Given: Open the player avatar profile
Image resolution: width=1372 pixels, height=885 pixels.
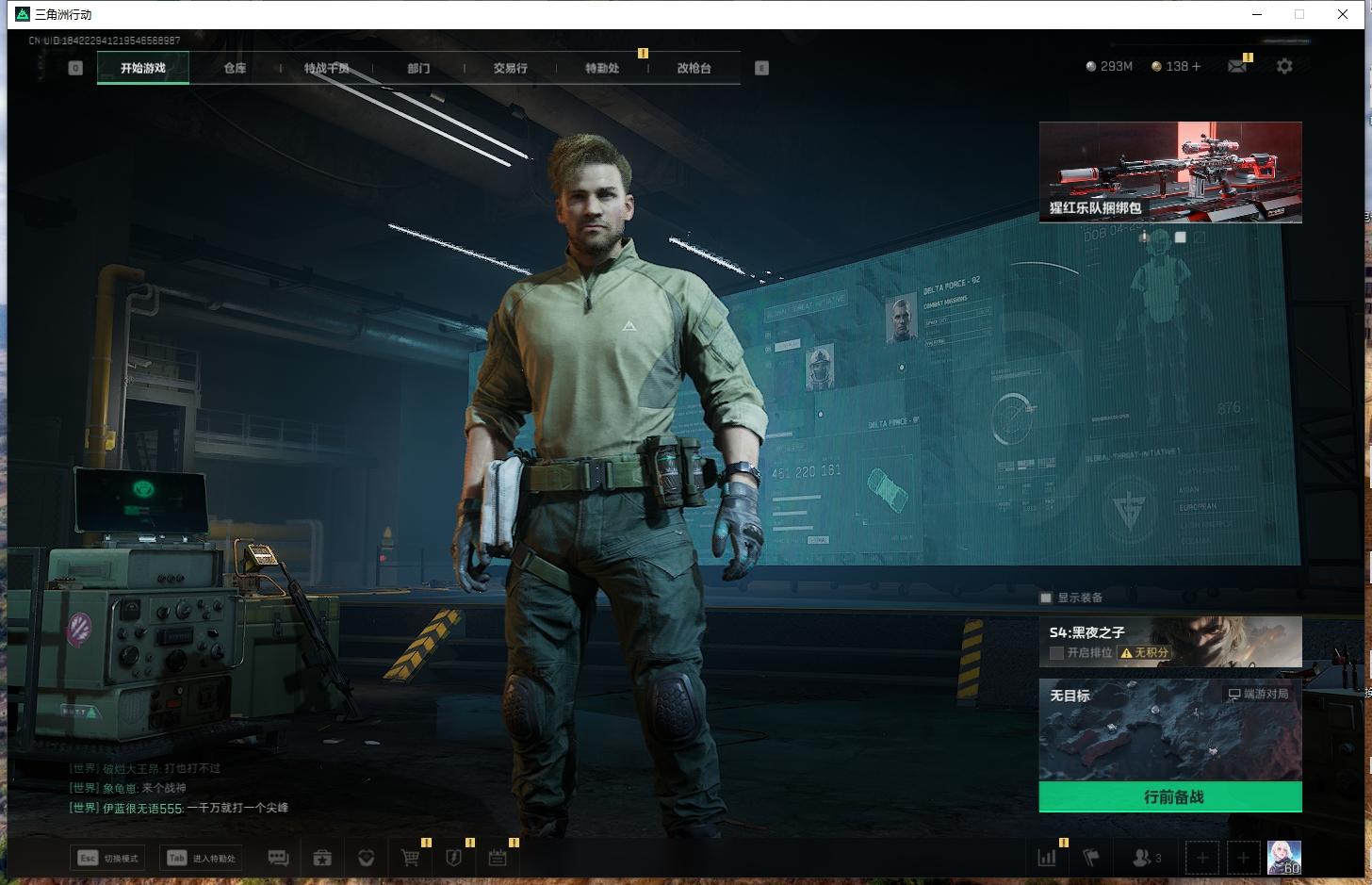Looking at the screenshot, I should (x=1284, y=858).
